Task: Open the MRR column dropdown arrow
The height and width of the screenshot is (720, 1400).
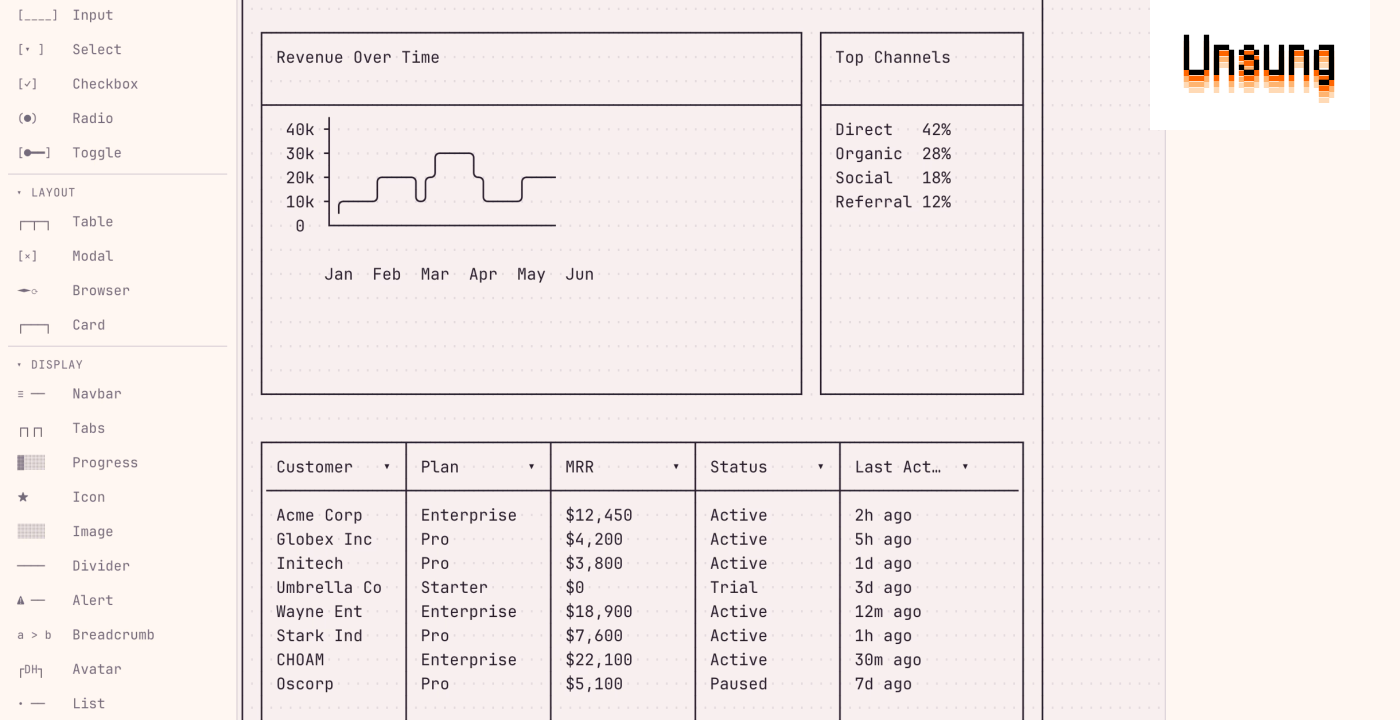Action: click(676, 467)
